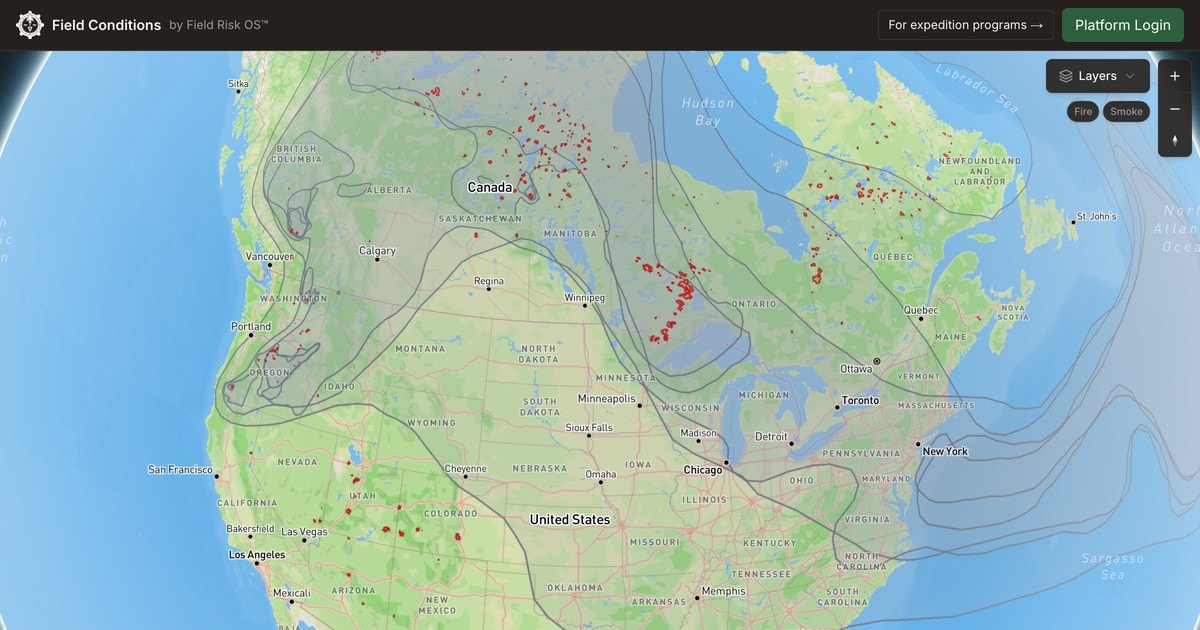Click the Winnipeg city label
Viewport: 1200px width, 630px height.
(585, 298)
